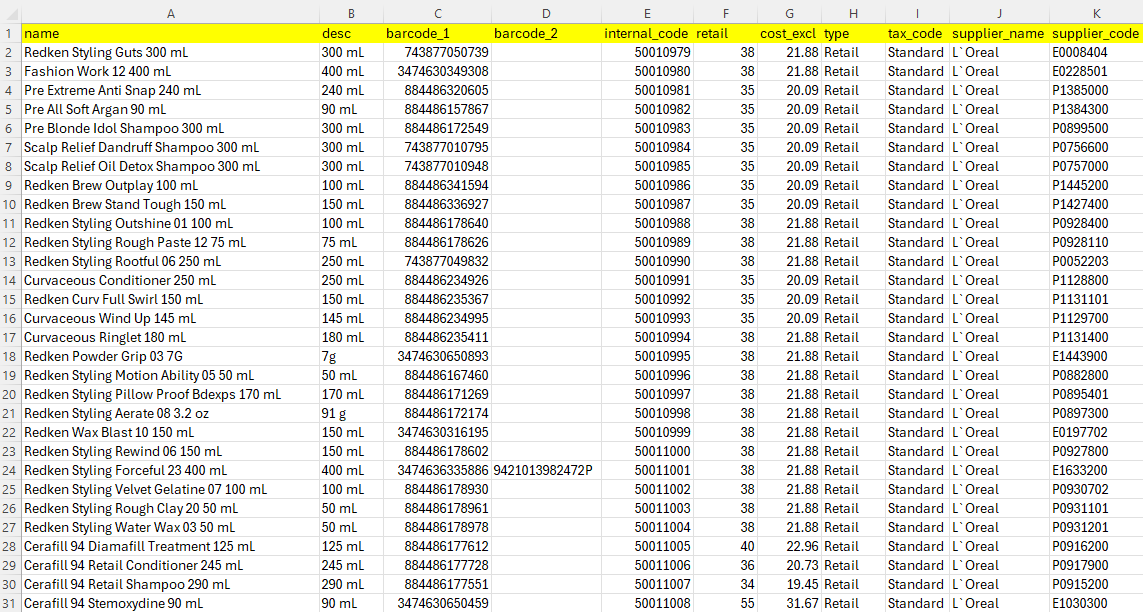Select cell 'Redken Styling Rough Clay 20 50 mL'
Image resolution: width=1143 pixels, height=612 pixels.
click(x=171, y=508)
